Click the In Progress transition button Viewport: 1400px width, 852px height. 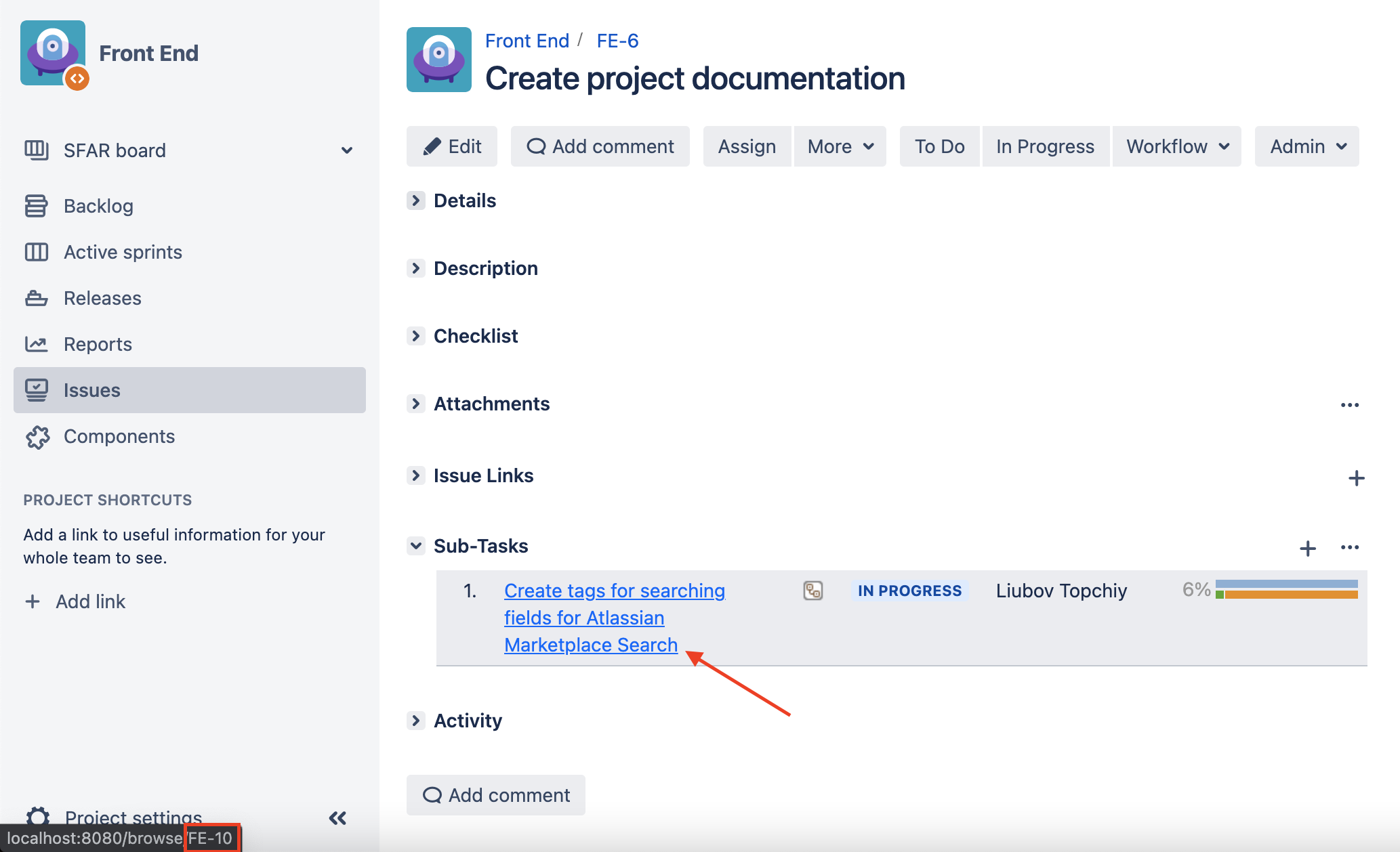click(1045, 146)
